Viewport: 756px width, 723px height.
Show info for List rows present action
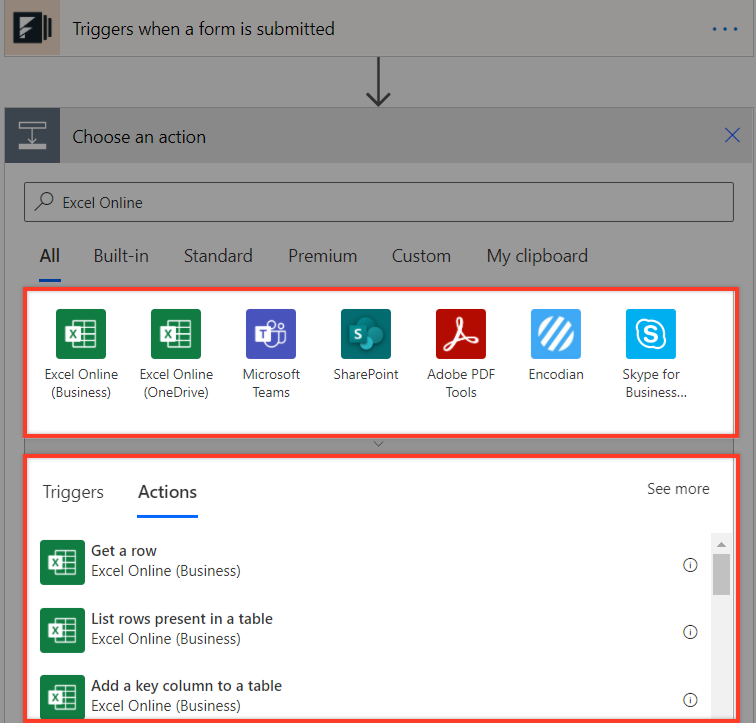[689, 632]
